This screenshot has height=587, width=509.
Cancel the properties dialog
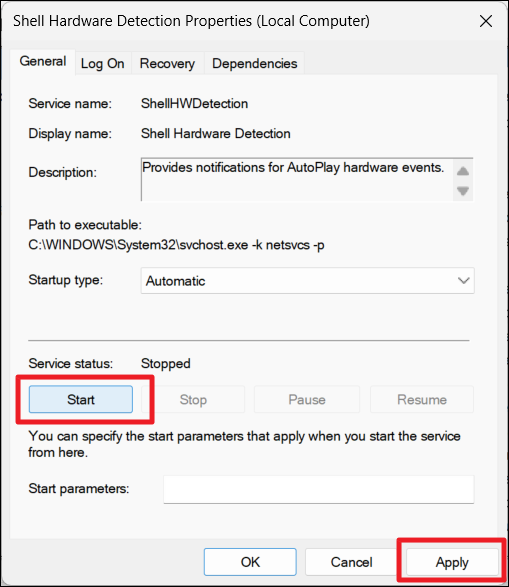tap(351, 562)
